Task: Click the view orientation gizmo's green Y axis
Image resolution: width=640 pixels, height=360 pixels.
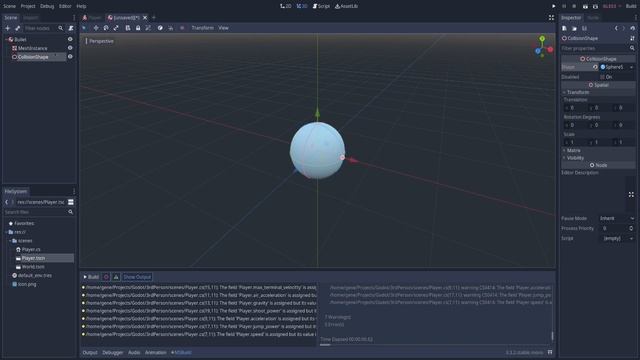Action: click(542, 38)
